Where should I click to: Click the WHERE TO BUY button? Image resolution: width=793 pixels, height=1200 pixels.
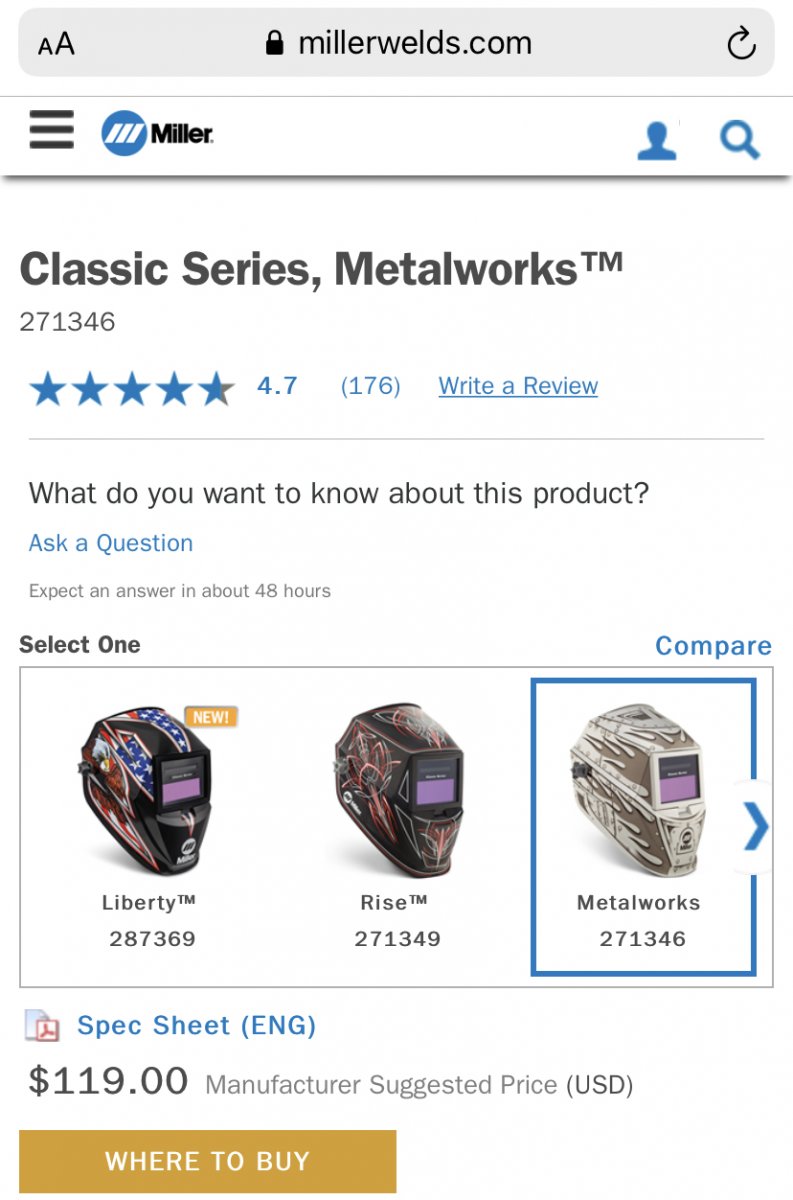click(208, 1161)
